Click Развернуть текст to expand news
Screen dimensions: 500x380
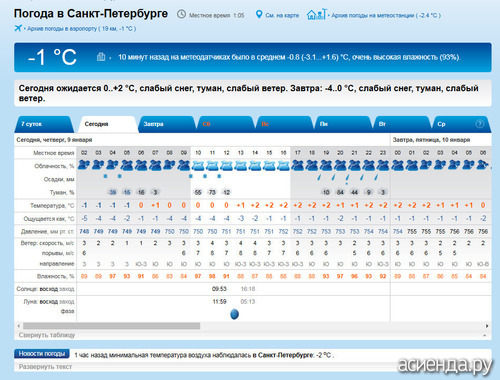point(45,367)
